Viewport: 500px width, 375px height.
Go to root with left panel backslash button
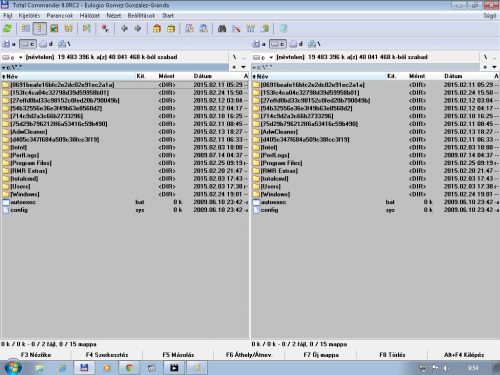coord(234,57)
